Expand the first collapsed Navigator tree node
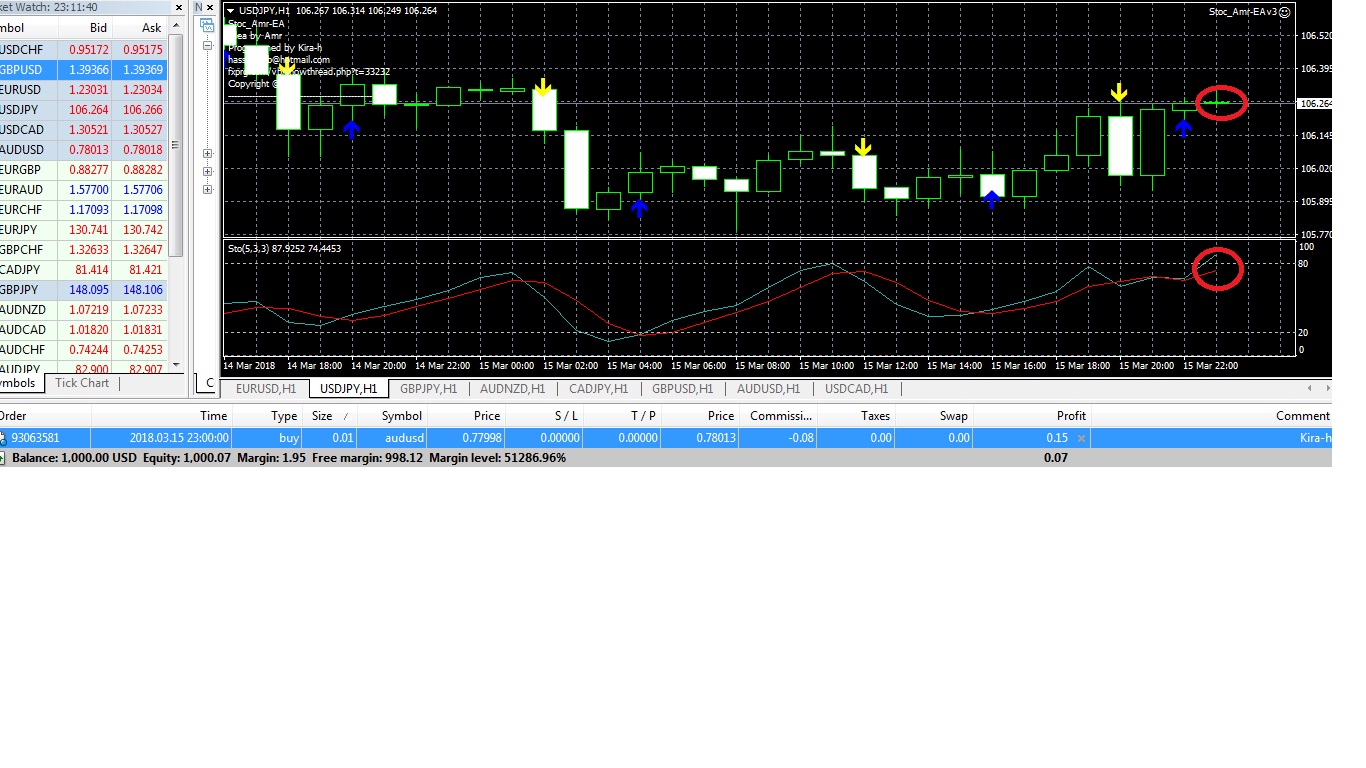 208,154
